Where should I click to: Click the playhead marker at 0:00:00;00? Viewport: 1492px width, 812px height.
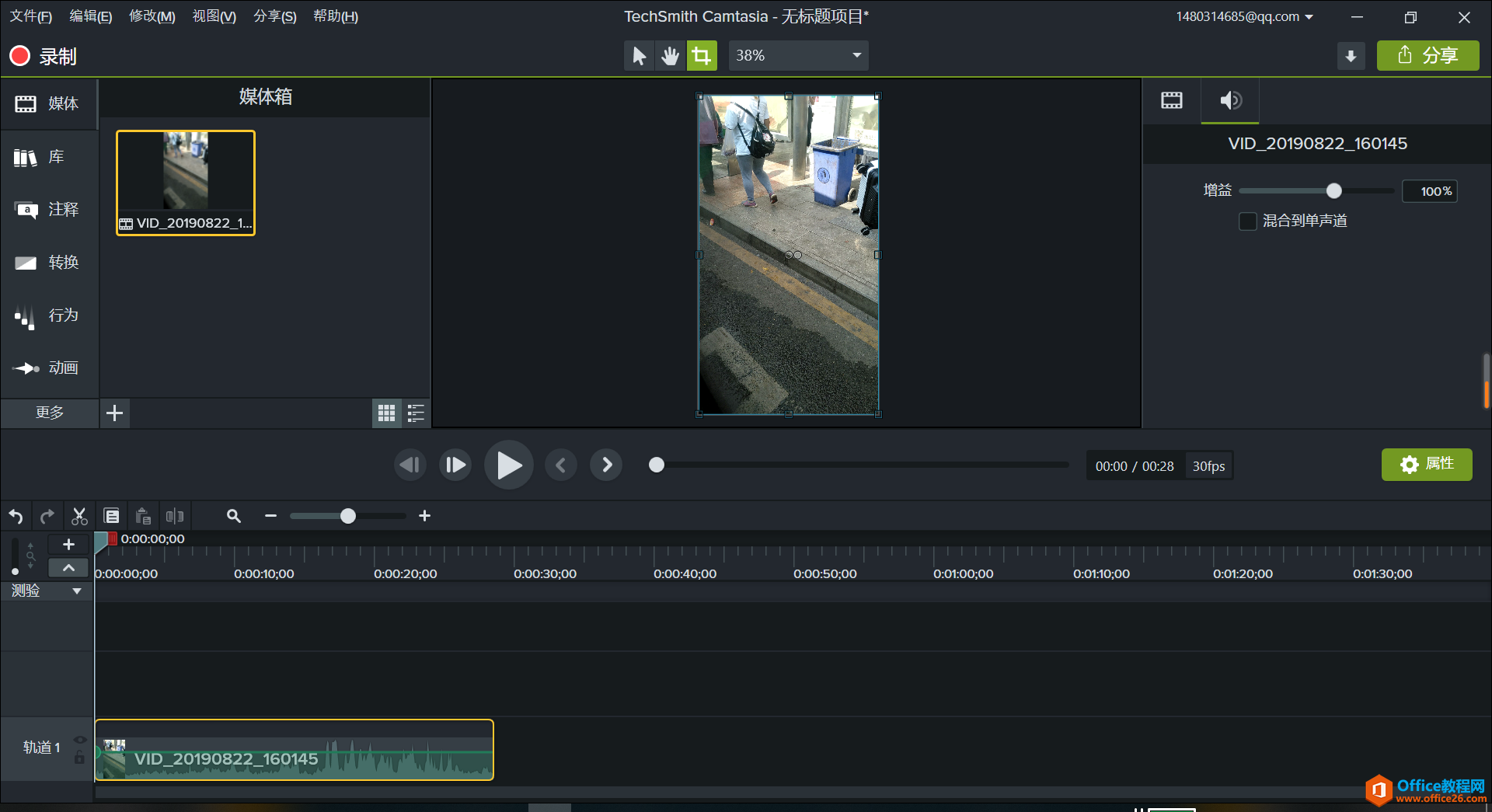(104, 541)
